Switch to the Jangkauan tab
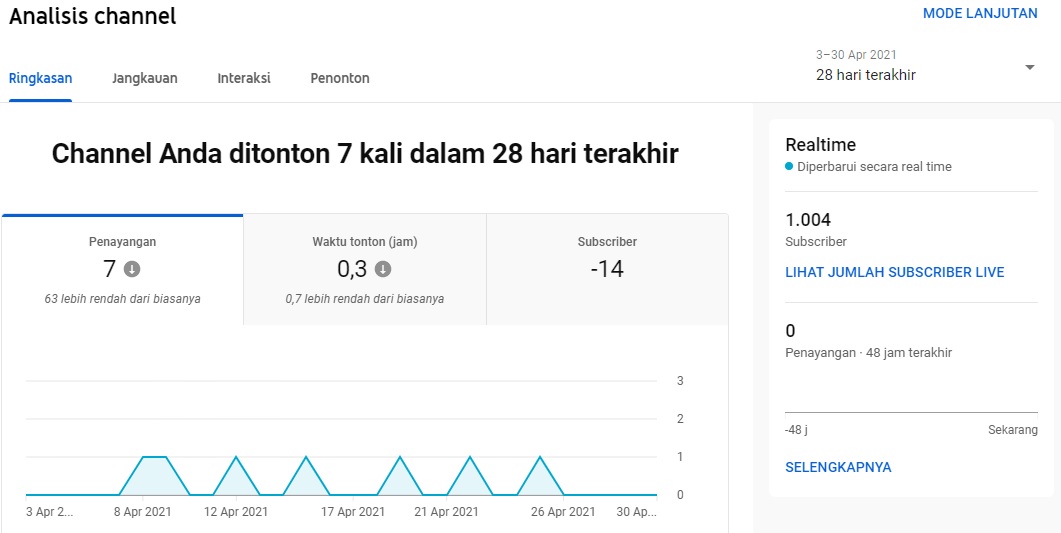This screenshot has height=533, width=1061. coord(145,78)
